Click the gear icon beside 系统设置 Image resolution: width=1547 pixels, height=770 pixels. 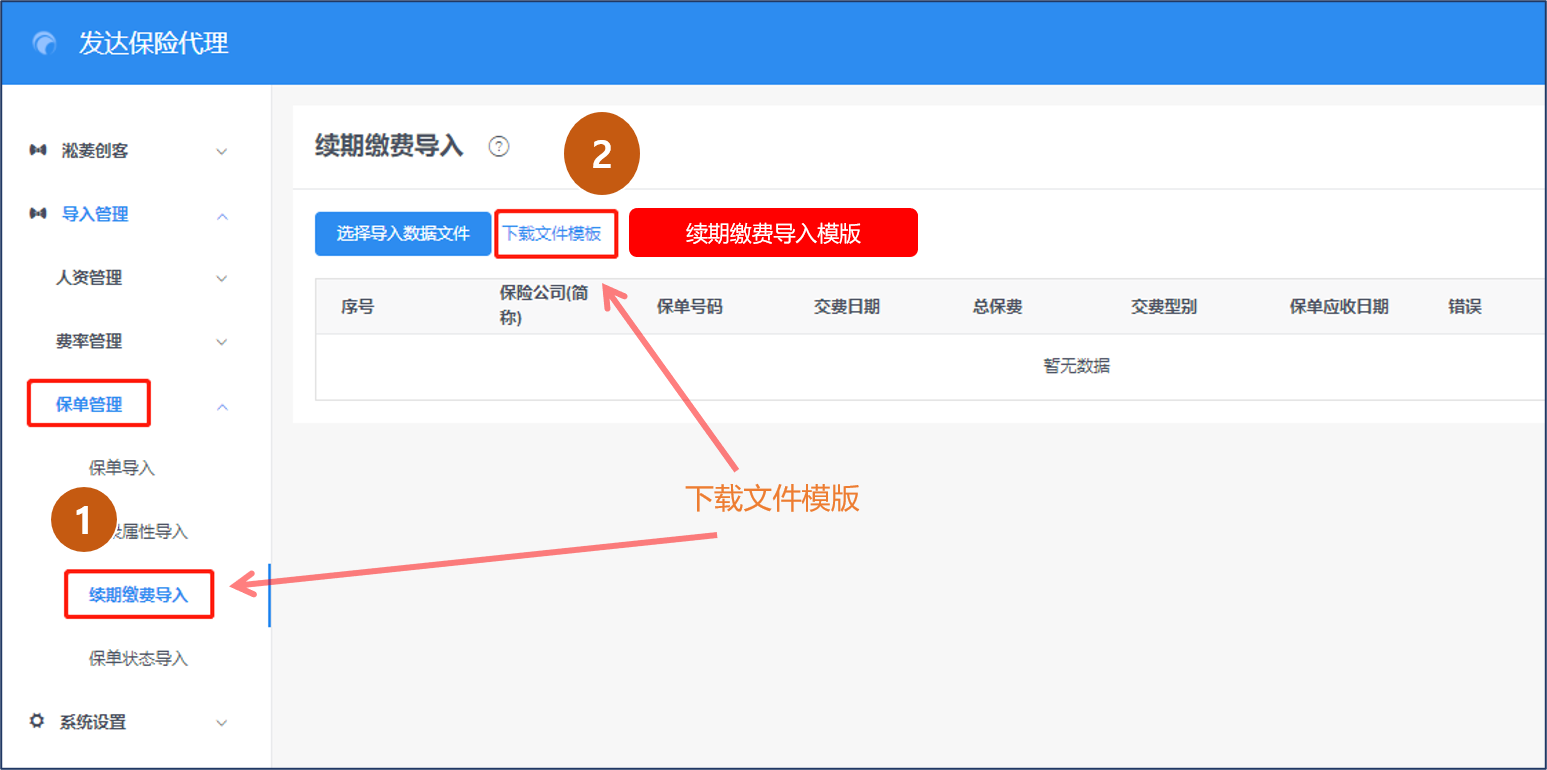38,721
